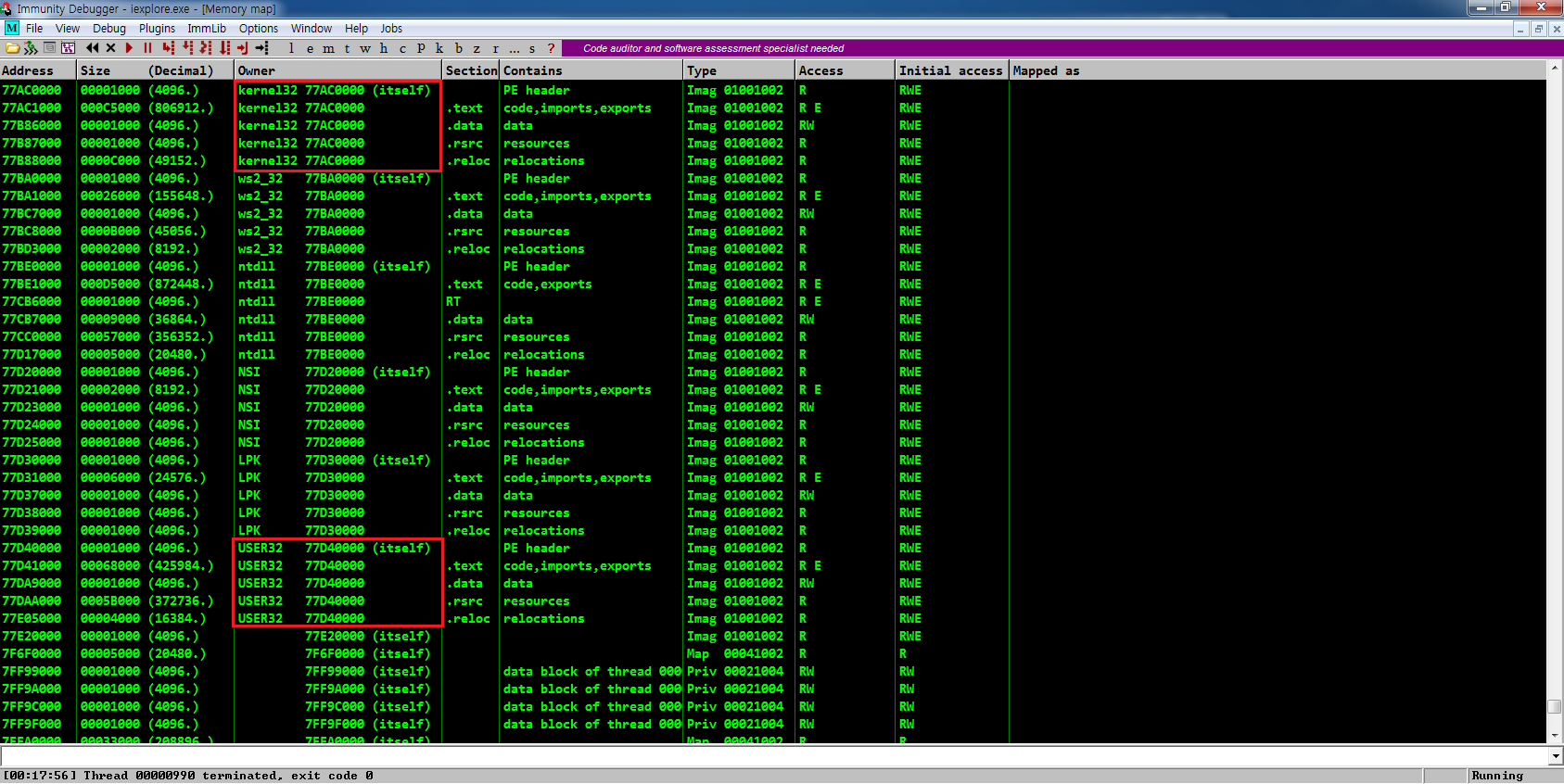This screenshot has width=1564, height=784.
Task: Select the USER32 PE header row 77D40000
Action: point(773,549)
